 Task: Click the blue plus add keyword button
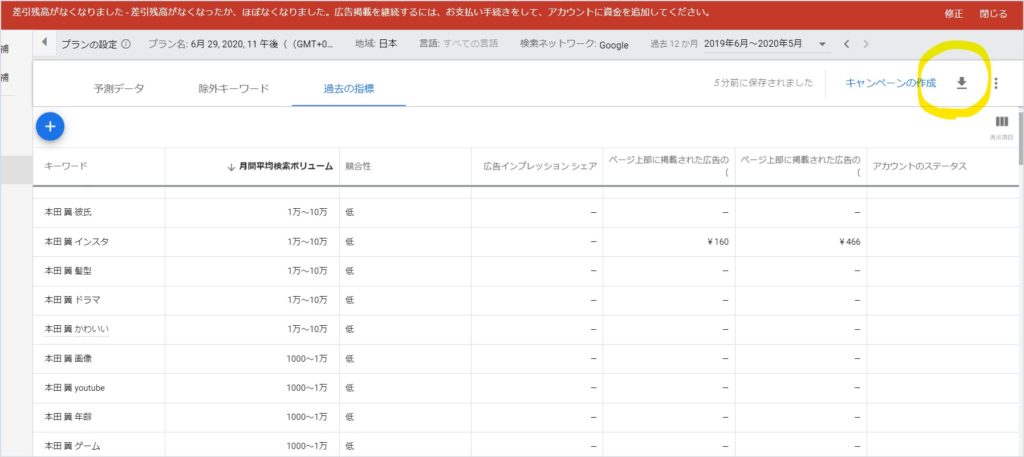[x=50, y=127]
